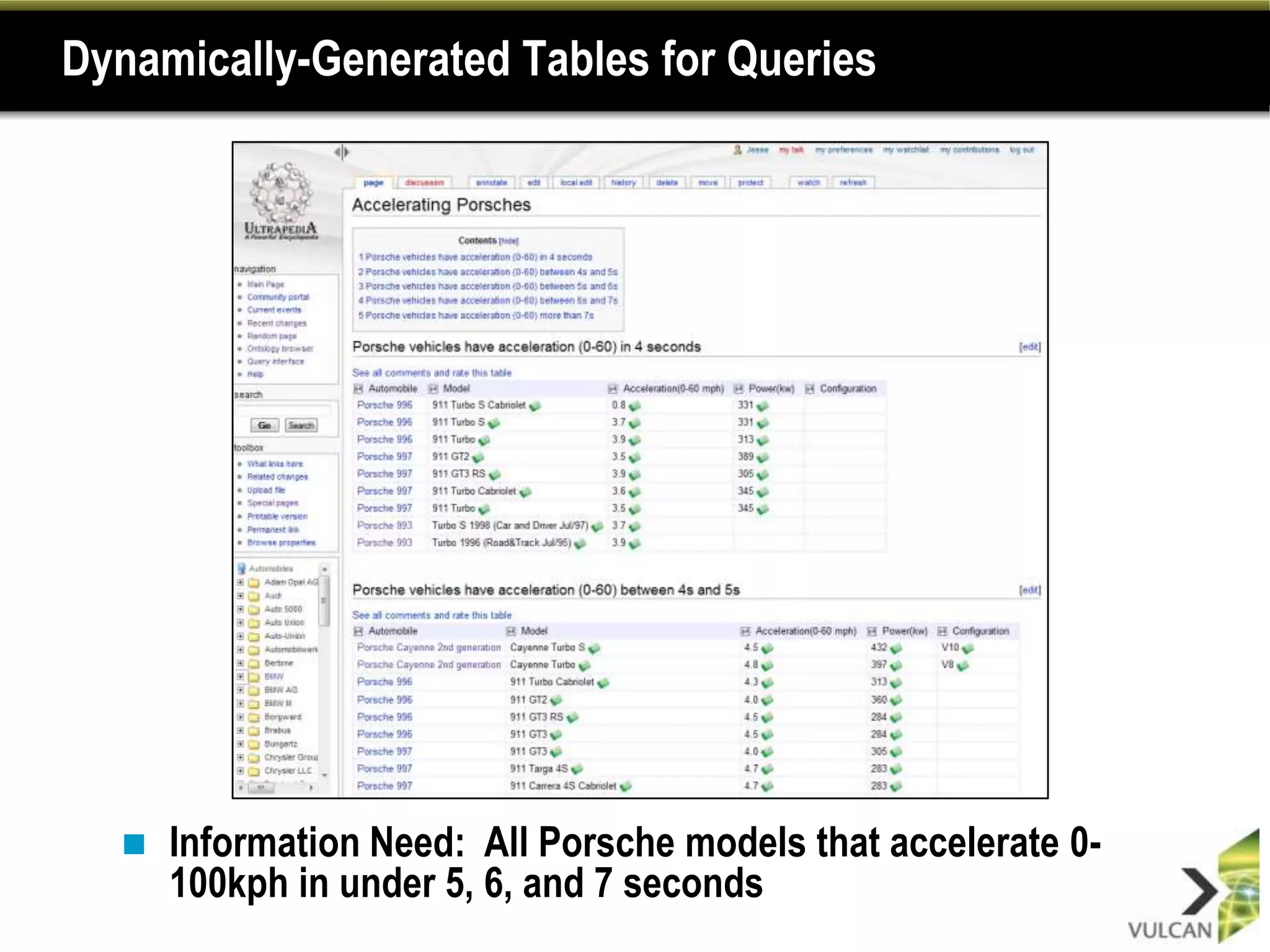Click green annotation icon next to V10 configuration

point(968,648)
